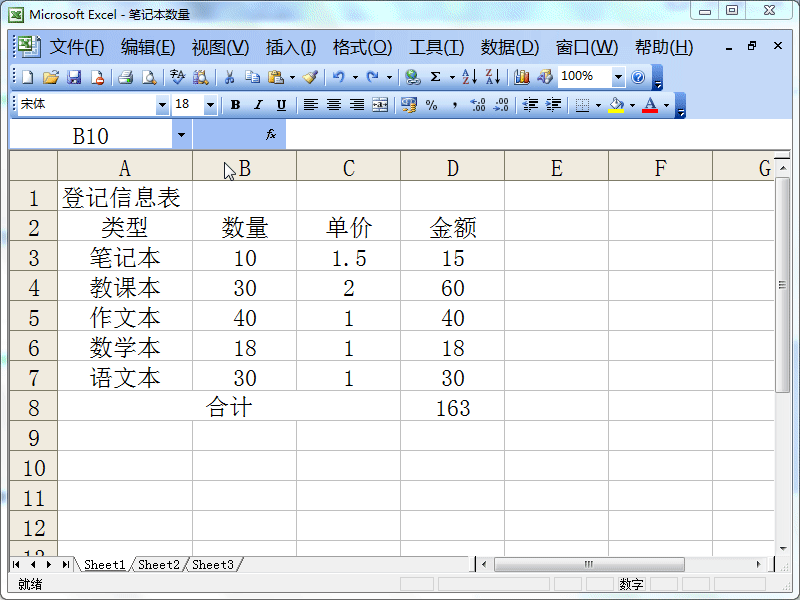Select cell D8 containing 163

pos(452,407)
